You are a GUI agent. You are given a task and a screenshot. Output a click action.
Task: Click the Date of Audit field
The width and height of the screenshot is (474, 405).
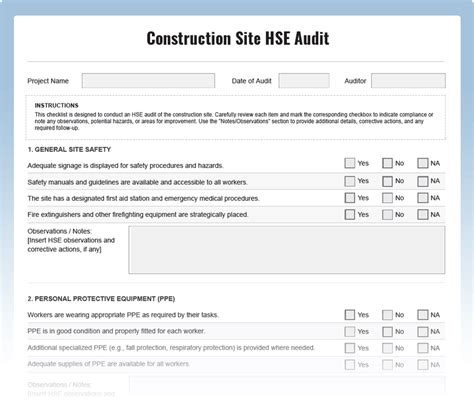pos(304,81)
